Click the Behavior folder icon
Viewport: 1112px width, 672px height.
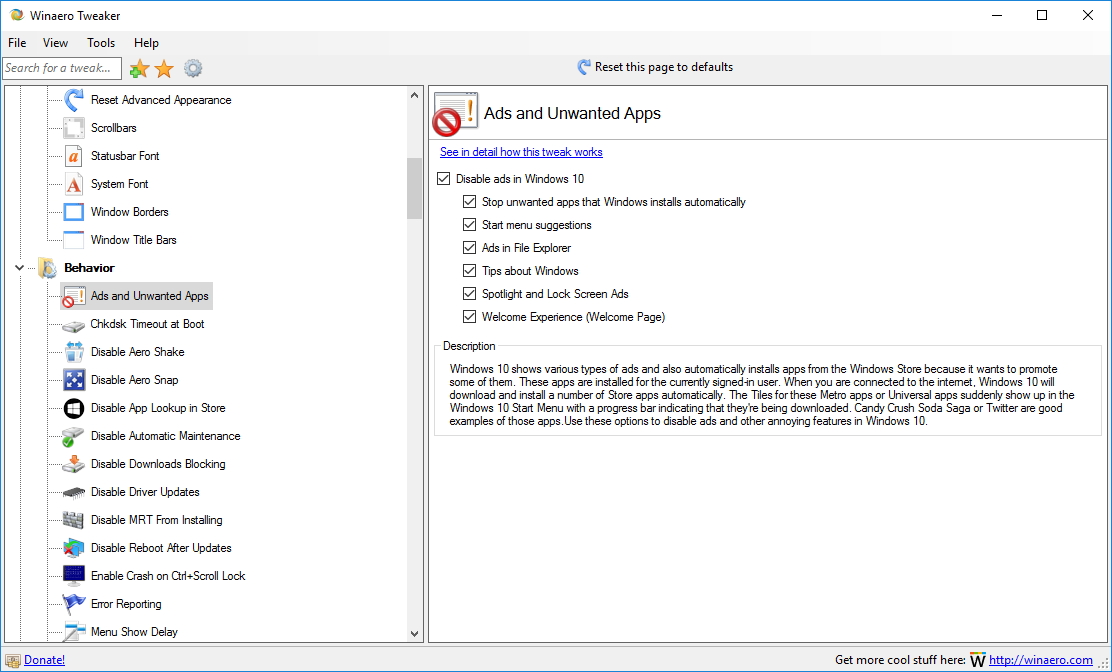click(48, 268)
